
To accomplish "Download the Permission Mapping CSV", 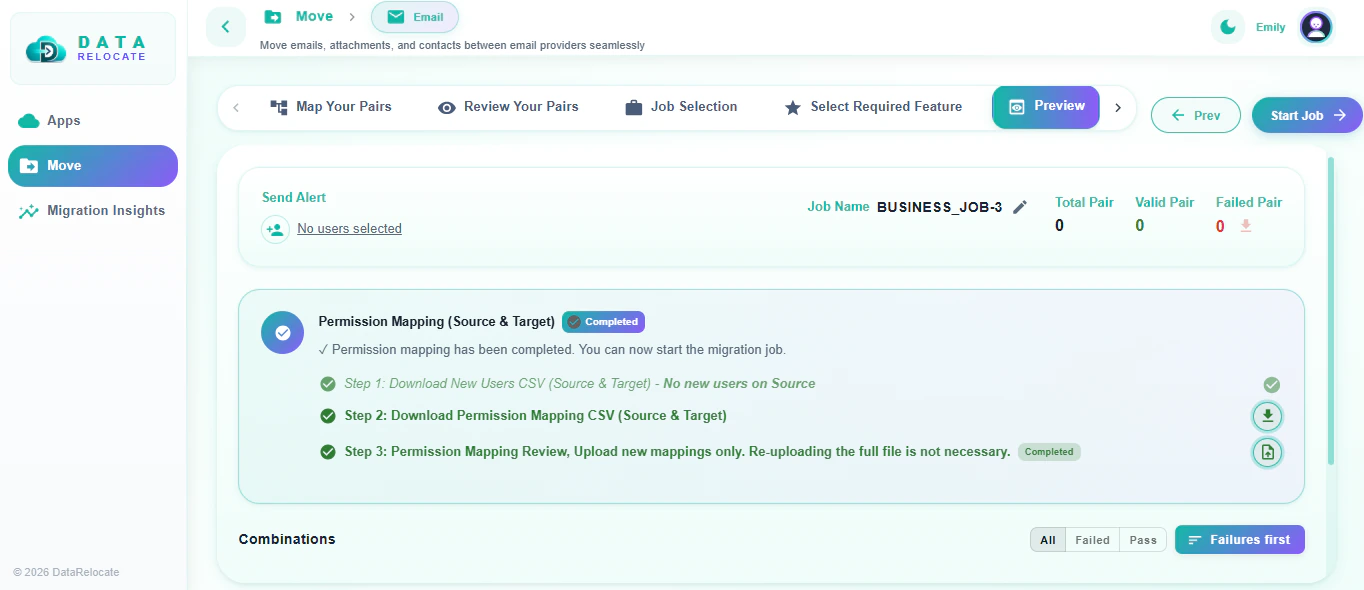I will click(x=1268, y=416).
